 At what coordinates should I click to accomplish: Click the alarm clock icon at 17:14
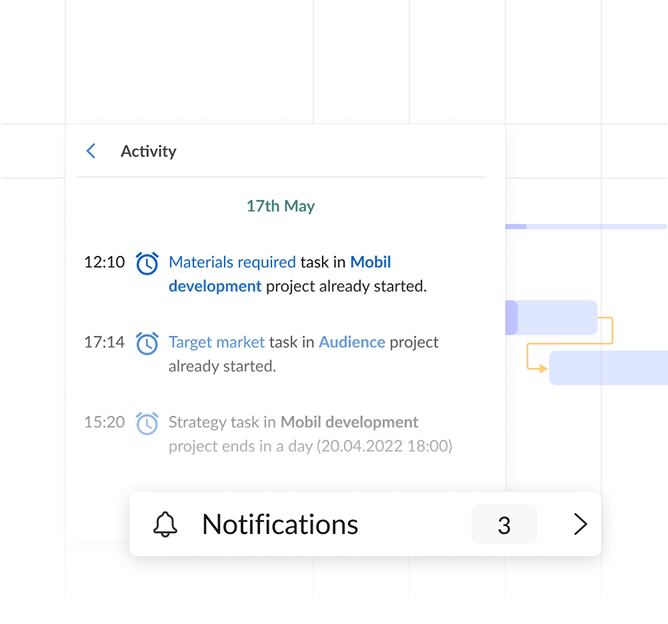point(147,343)
